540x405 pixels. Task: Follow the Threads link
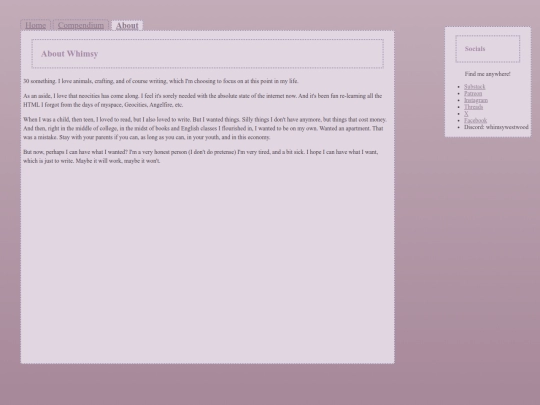tap(474, 107)
